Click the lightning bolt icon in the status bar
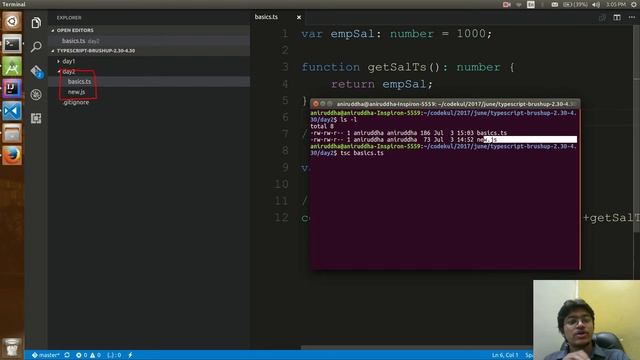This screenshot has width=640, height=360. (130, 355)
